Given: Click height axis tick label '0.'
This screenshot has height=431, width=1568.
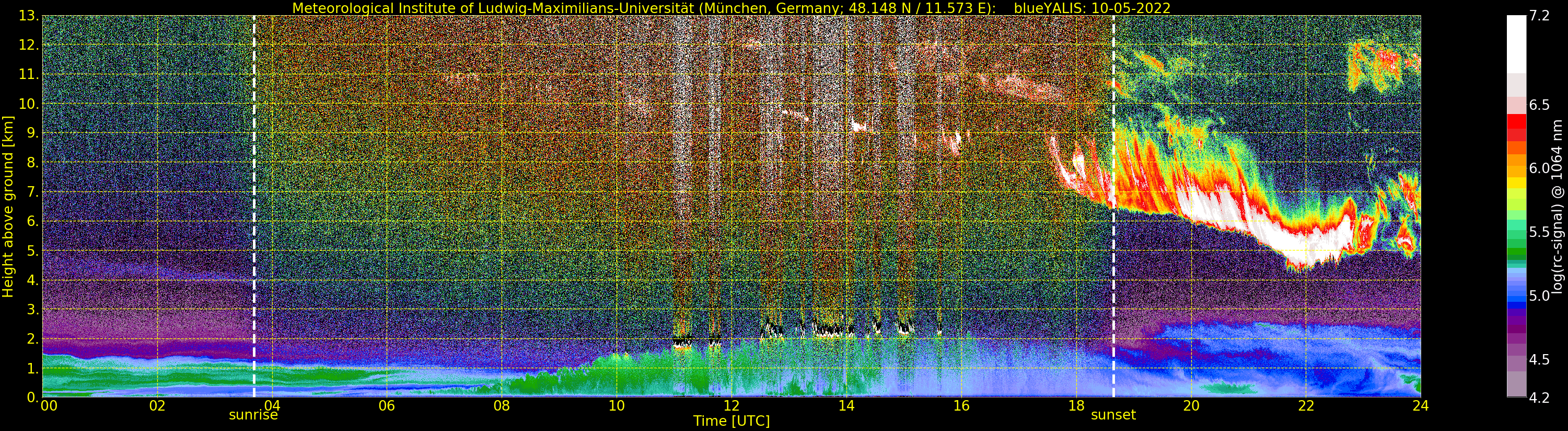Looking at the screenshot, I should tap(32, 397).
